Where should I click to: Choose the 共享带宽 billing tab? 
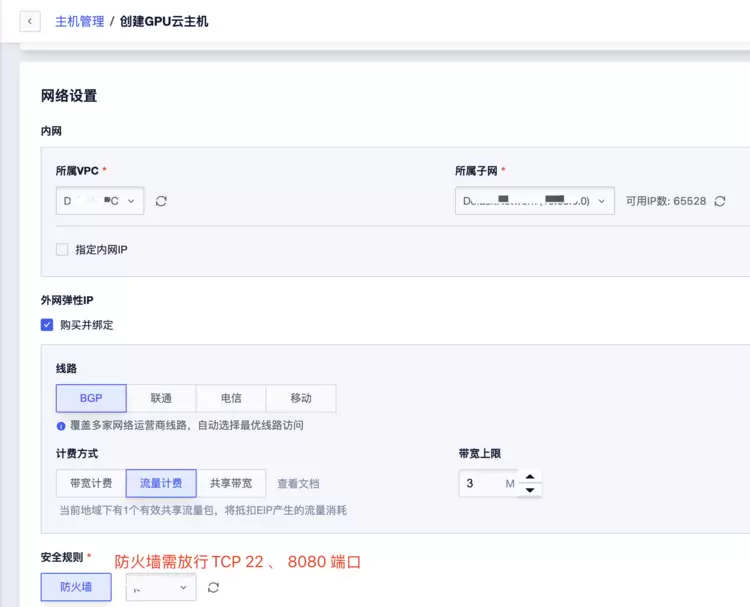pyautogui.click(x=231, y=484)
